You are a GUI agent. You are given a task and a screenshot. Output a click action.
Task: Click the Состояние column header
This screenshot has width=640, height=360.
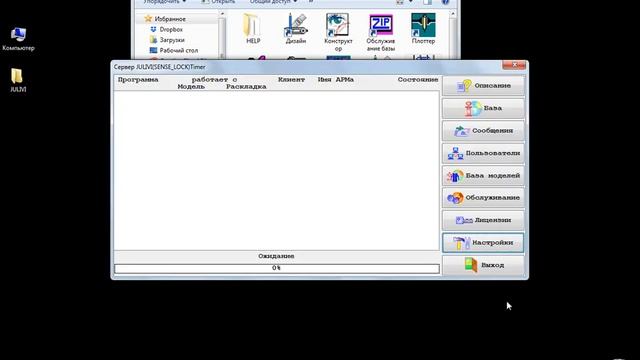pos(418,80)
